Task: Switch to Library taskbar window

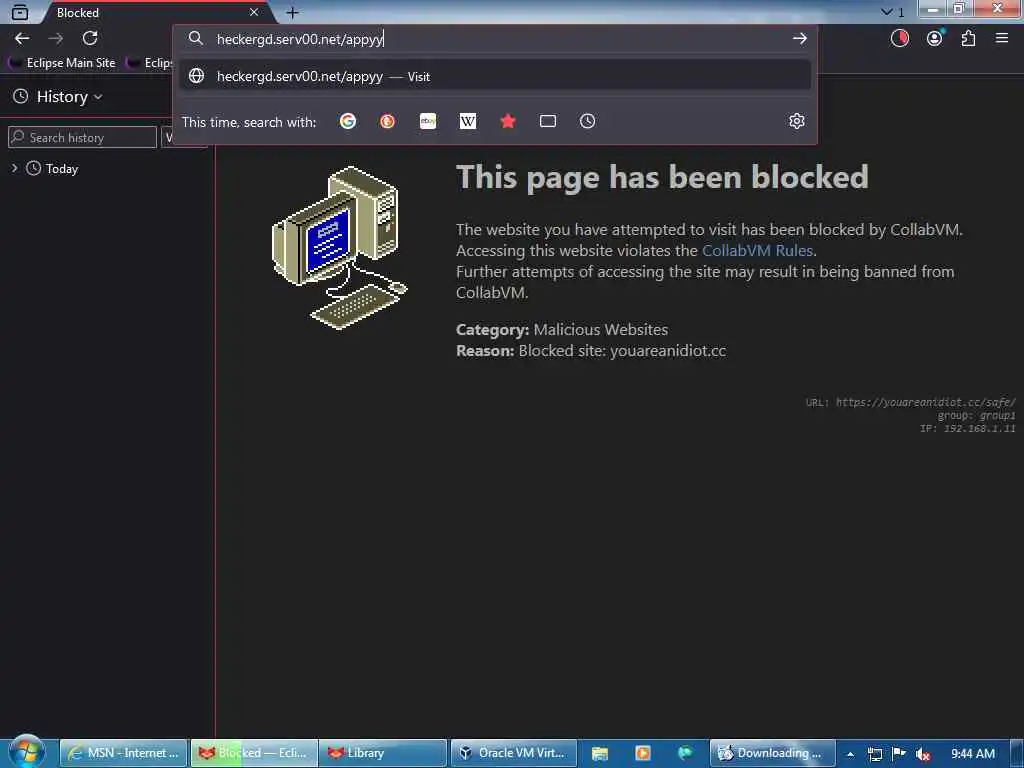Action: (383, 753)
